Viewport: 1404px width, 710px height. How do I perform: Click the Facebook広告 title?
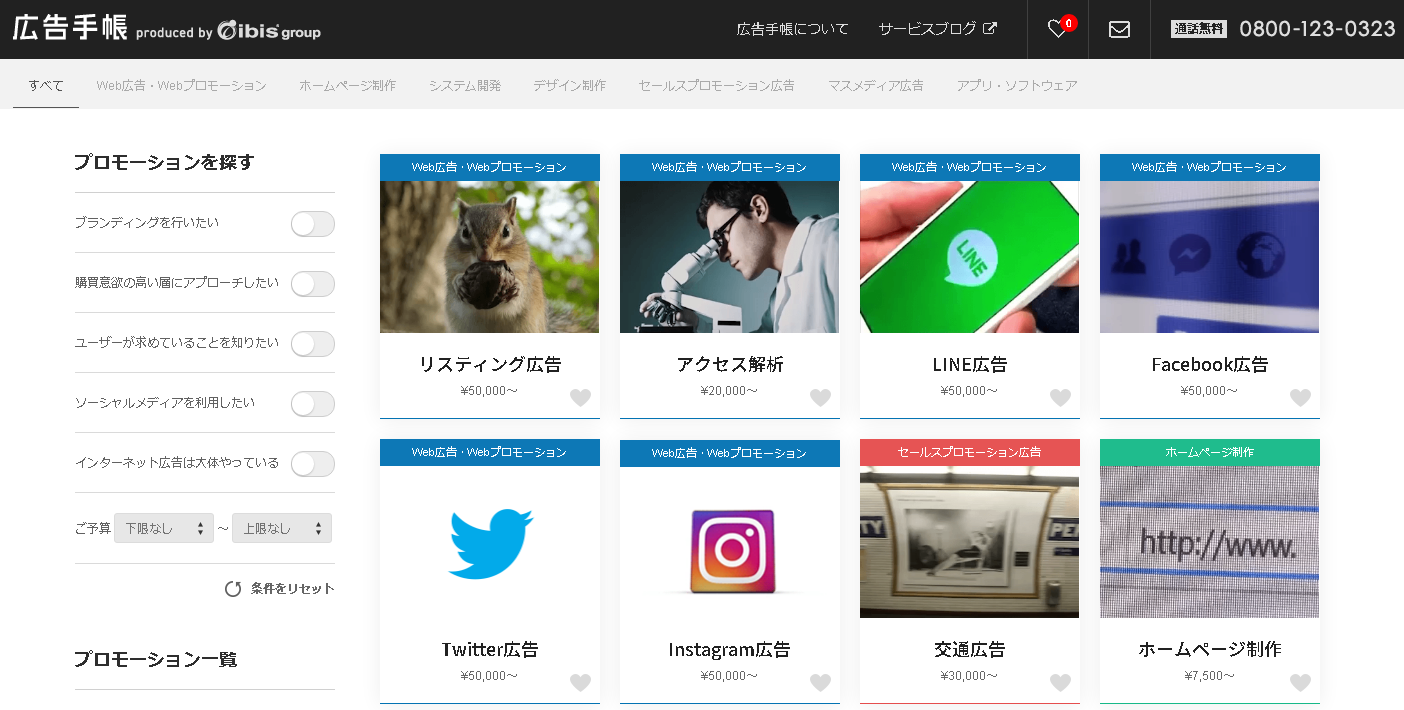pos(1210,364)
